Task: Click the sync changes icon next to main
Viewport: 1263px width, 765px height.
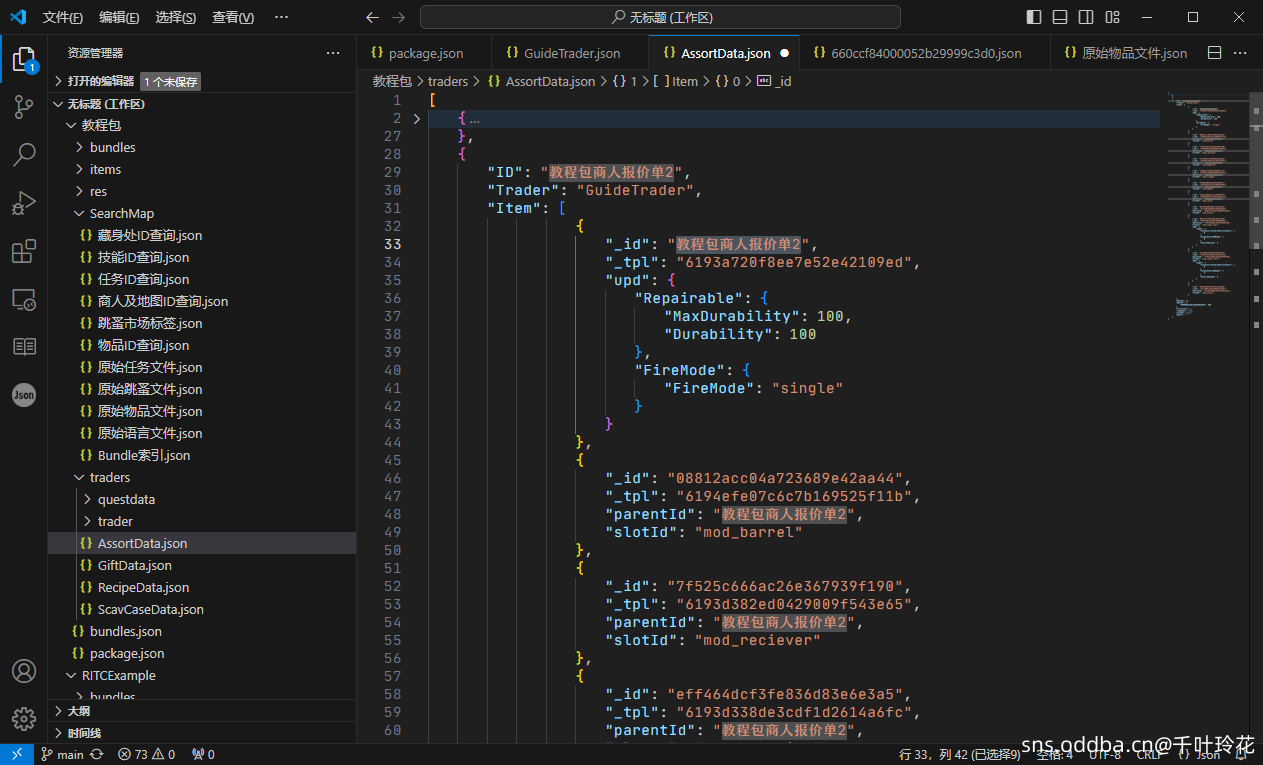Action: (97, 755)
